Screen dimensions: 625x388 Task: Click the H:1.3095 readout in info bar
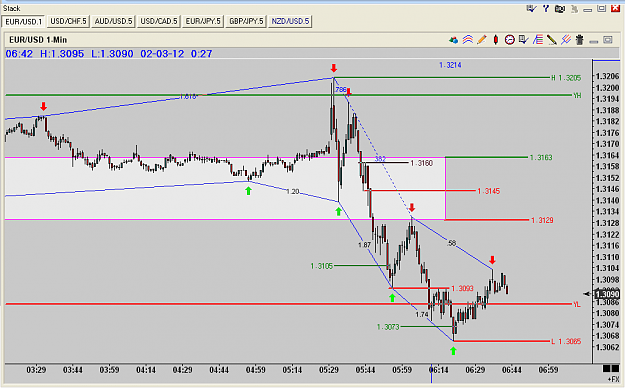(x=62, y=54)
